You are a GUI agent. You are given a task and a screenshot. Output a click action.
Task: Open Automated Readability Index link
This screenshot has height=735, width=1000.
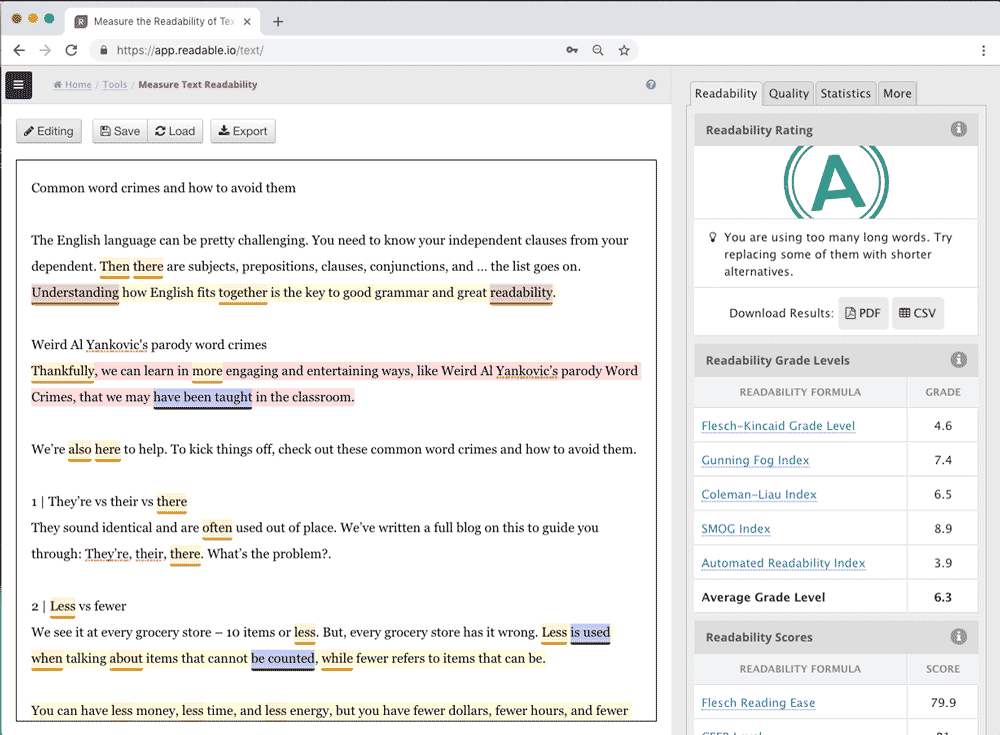783,563
